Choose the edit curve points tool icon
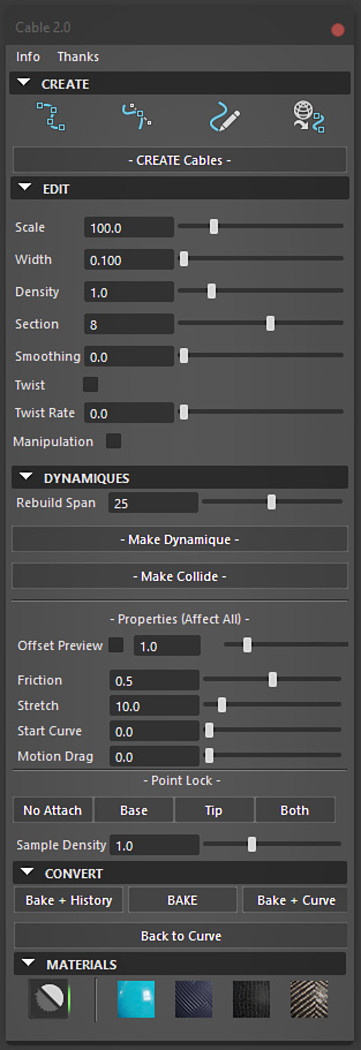Image resolution: width=361 pixels, height=1050 pixels. 137,117
